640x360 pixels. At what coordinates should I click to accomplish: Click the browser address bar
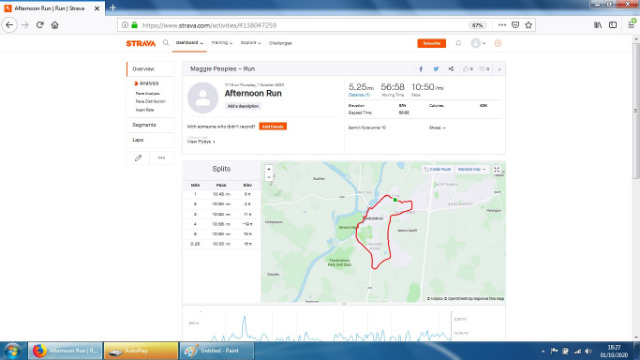click(x=302, y=25)
